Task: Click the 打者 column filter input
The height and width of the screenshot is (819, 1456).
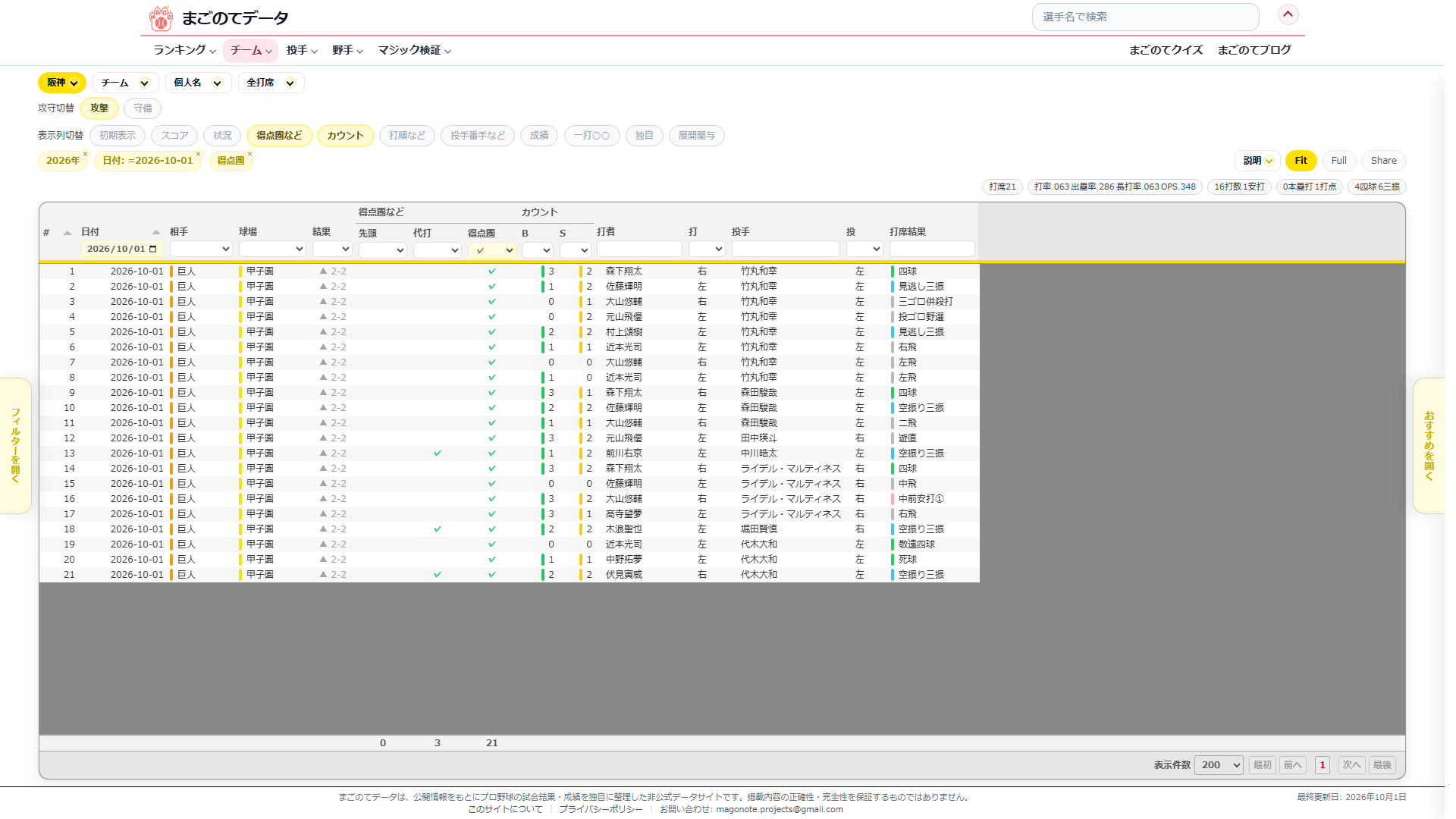Action: [639, 249]
